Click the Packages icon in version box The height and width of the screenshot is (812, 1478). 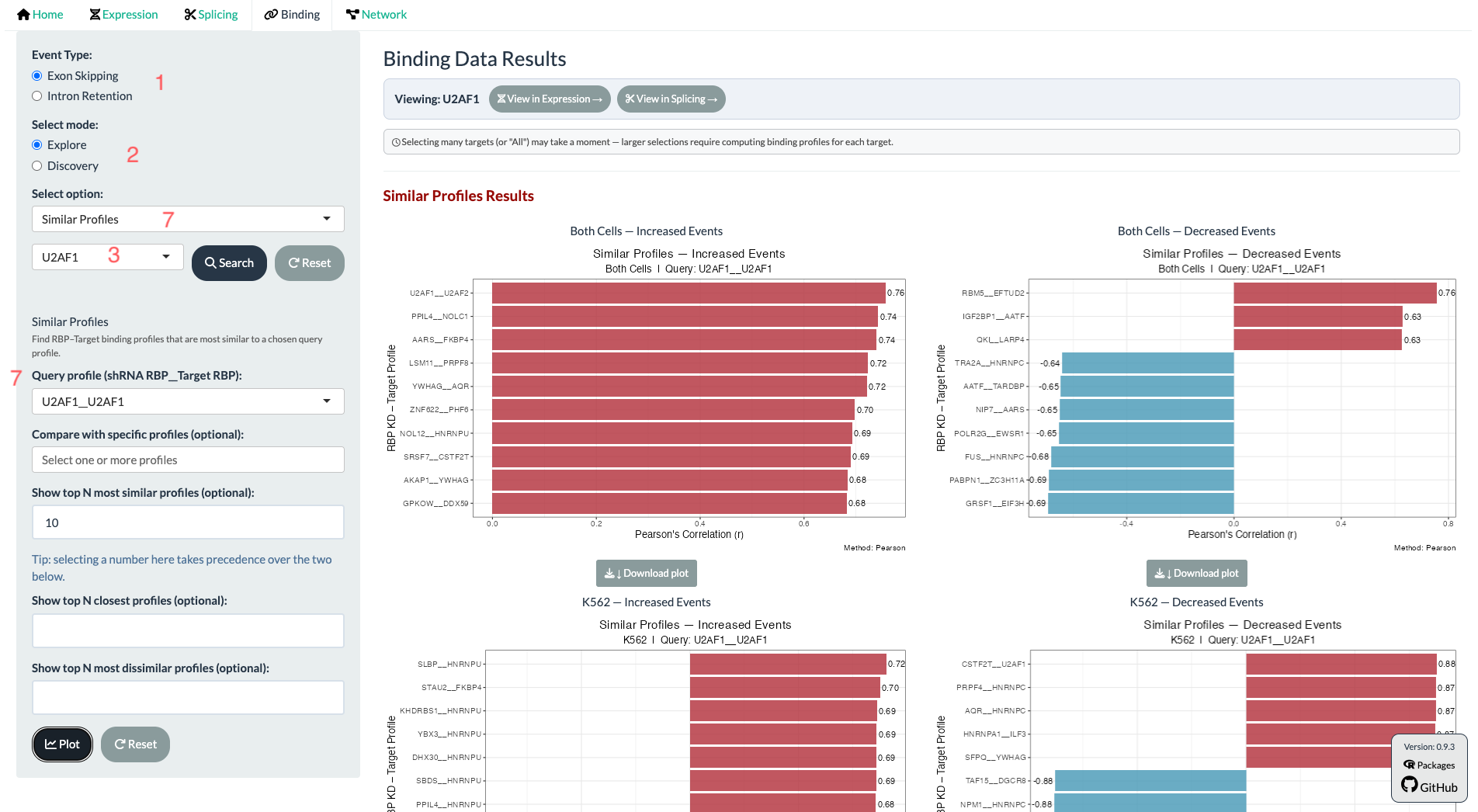(1410, 765)
